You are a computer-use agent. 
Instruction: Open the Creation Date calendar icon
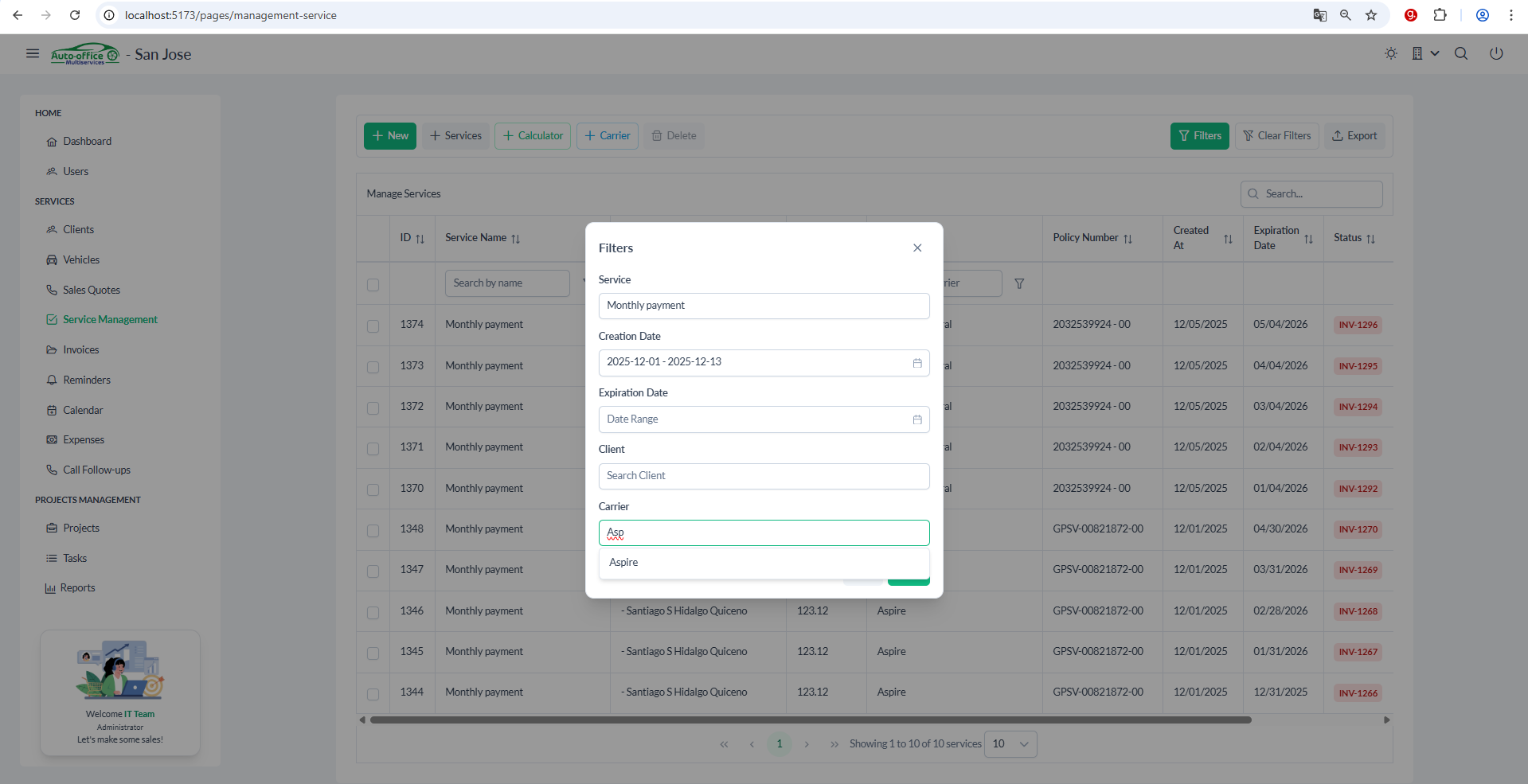click(917, 363)
